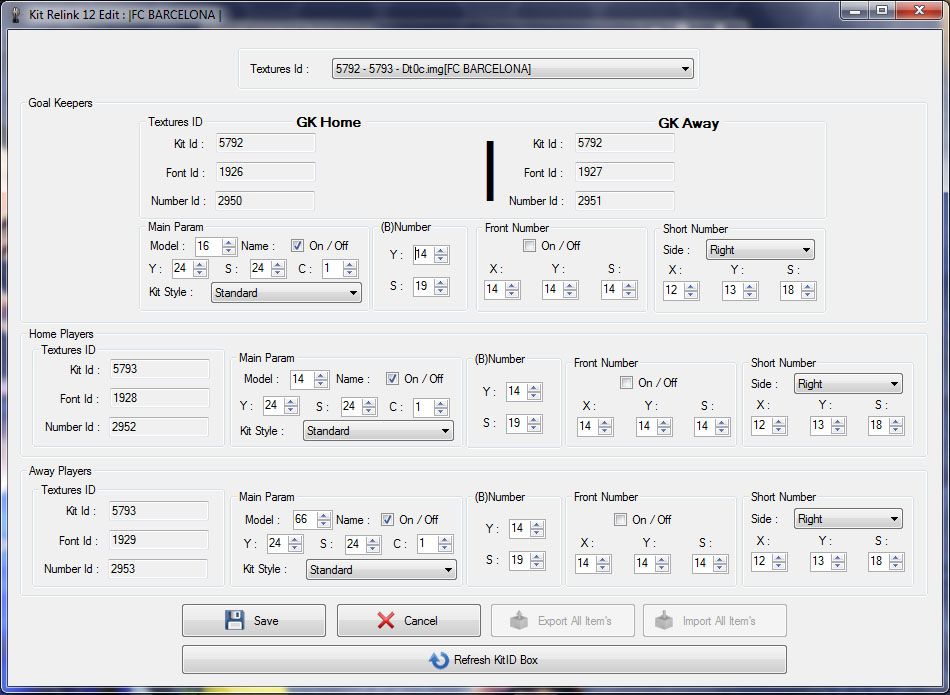Click the GK Home Kit Id field
This screenshot has height=695, width=950.
click(x=265, y=143)
